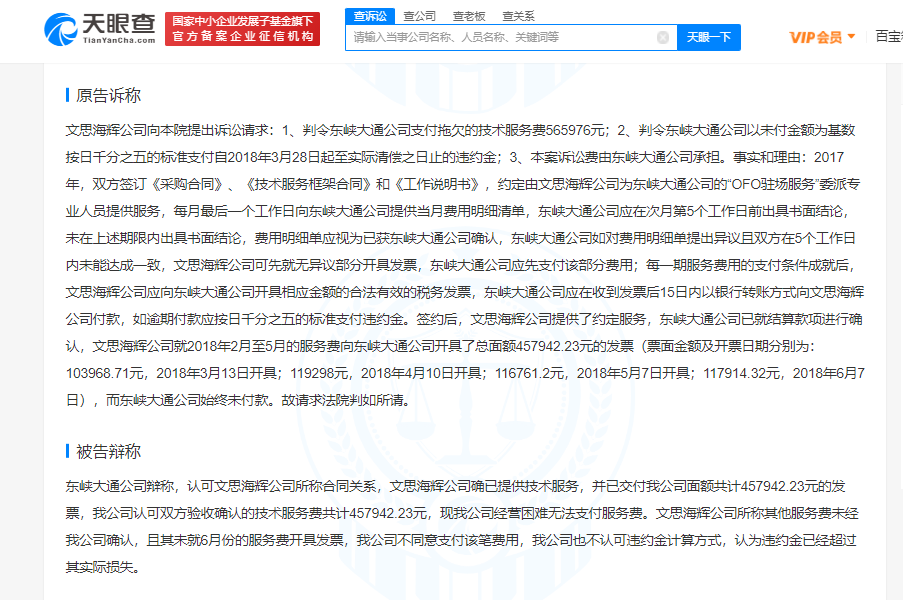Click the text 《工作说明书》
Screen dimensions: 903x600
coord(437,184)
